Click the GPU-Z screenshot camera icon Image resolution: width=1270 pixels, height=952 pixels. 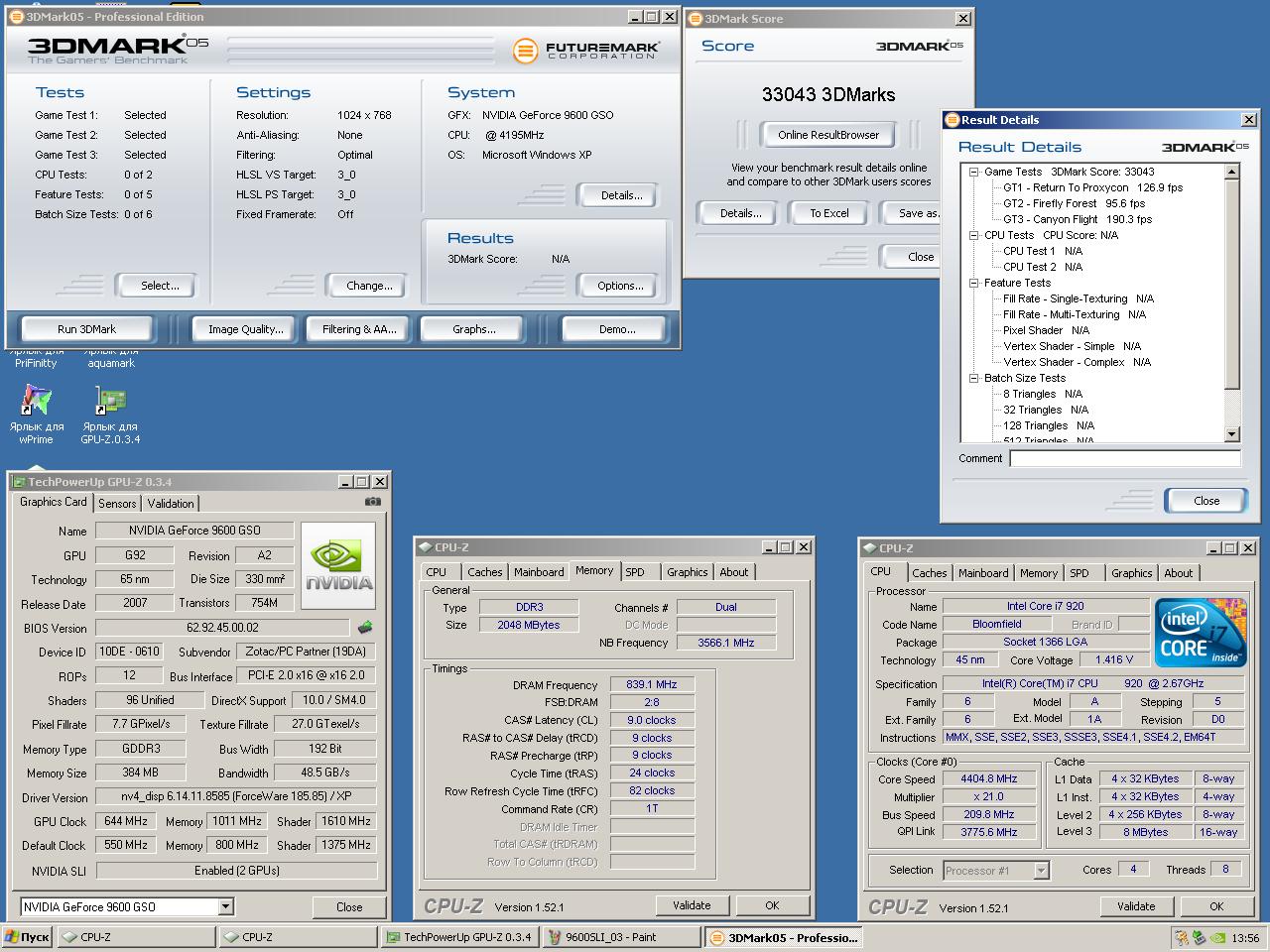point(373,502)
